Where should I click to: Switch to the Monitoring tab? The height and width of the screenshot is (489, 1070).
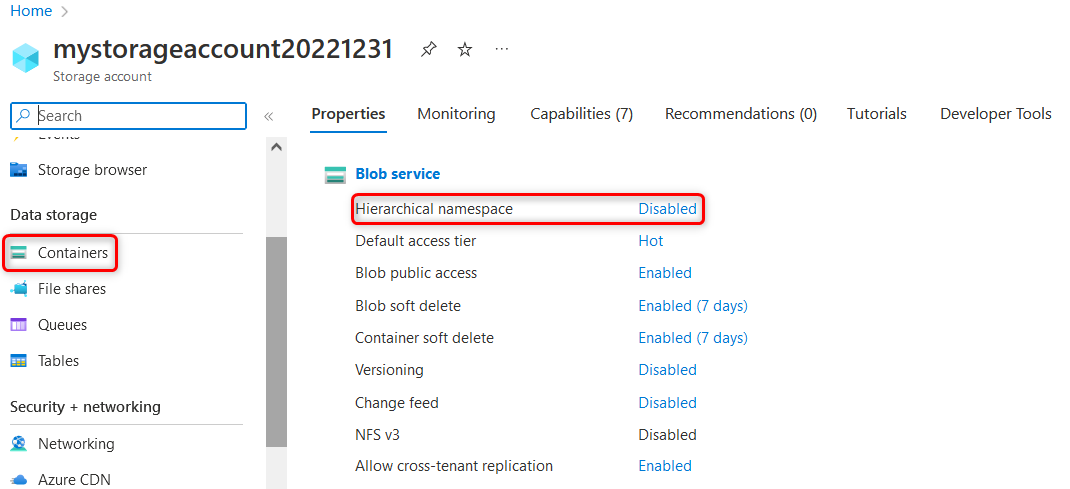coord(456,114)
